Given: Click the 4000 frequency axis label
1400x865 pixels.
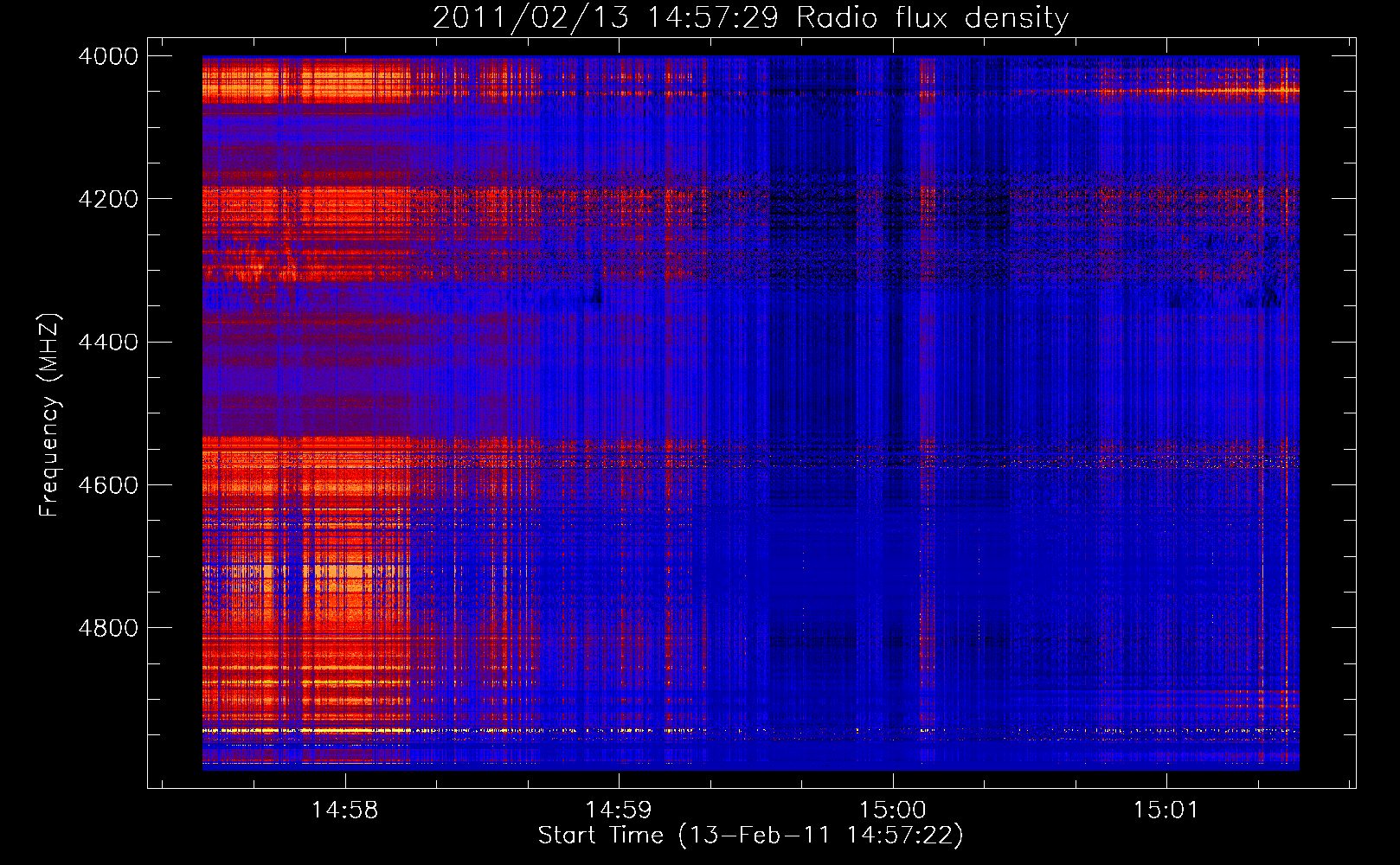Looking at the screenshot, I should pos(108,56).
